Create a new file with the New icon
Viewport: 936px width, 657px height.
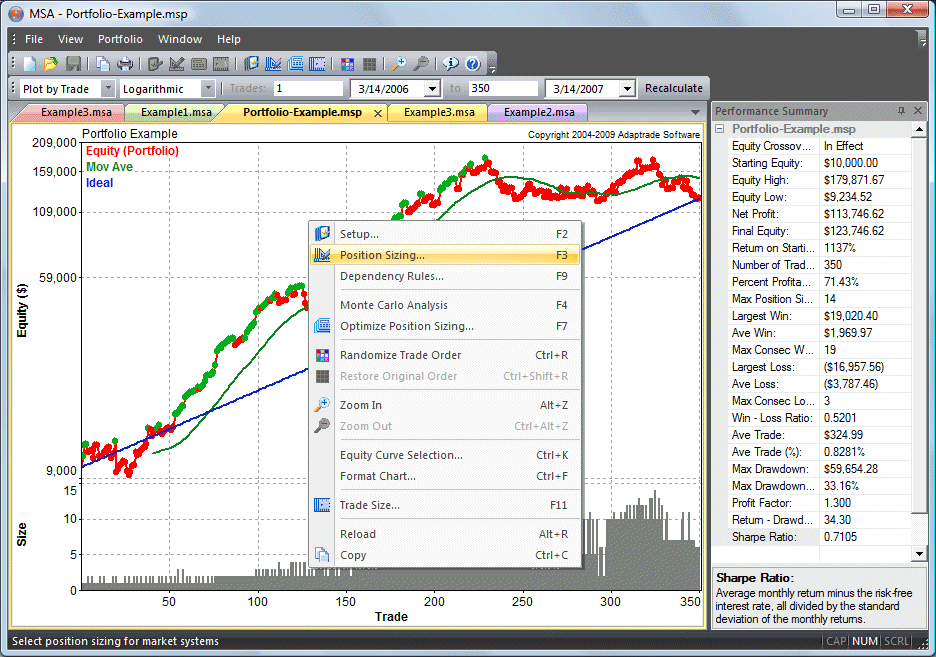point(30,63)
